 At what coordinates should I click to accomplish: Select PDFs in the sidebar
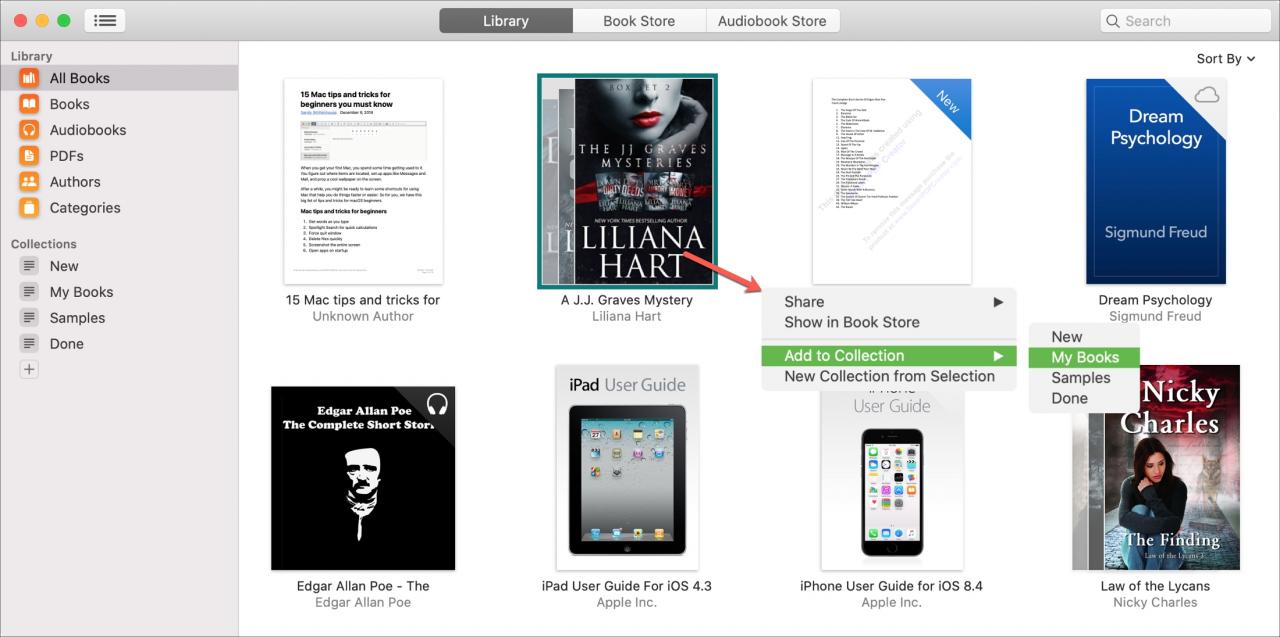pos(119,156)
